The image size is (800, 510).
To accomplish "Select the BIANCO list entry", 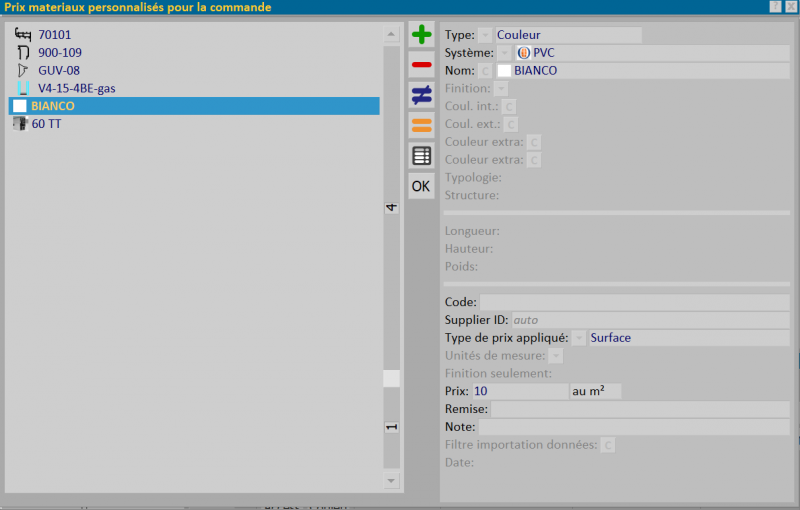I will (x=194, y=106).
